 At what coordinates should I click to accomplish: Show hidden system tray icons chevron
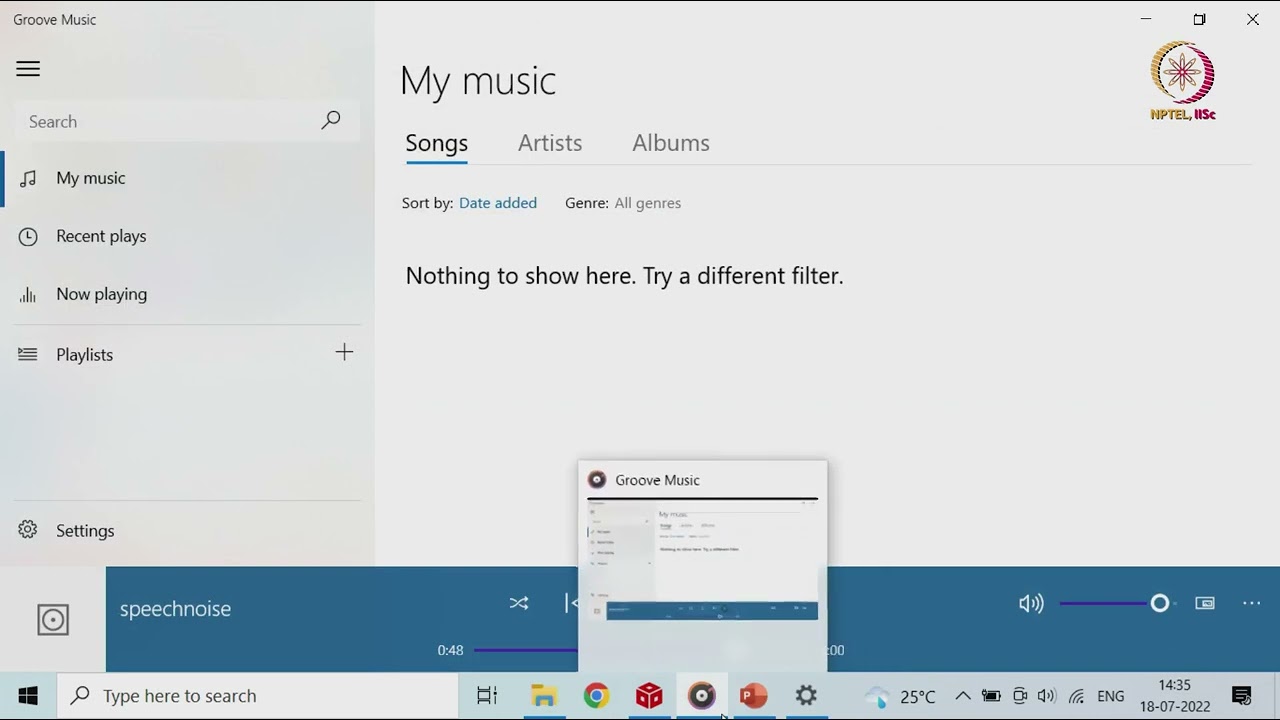pyautogui.click(x=962, y=696)
